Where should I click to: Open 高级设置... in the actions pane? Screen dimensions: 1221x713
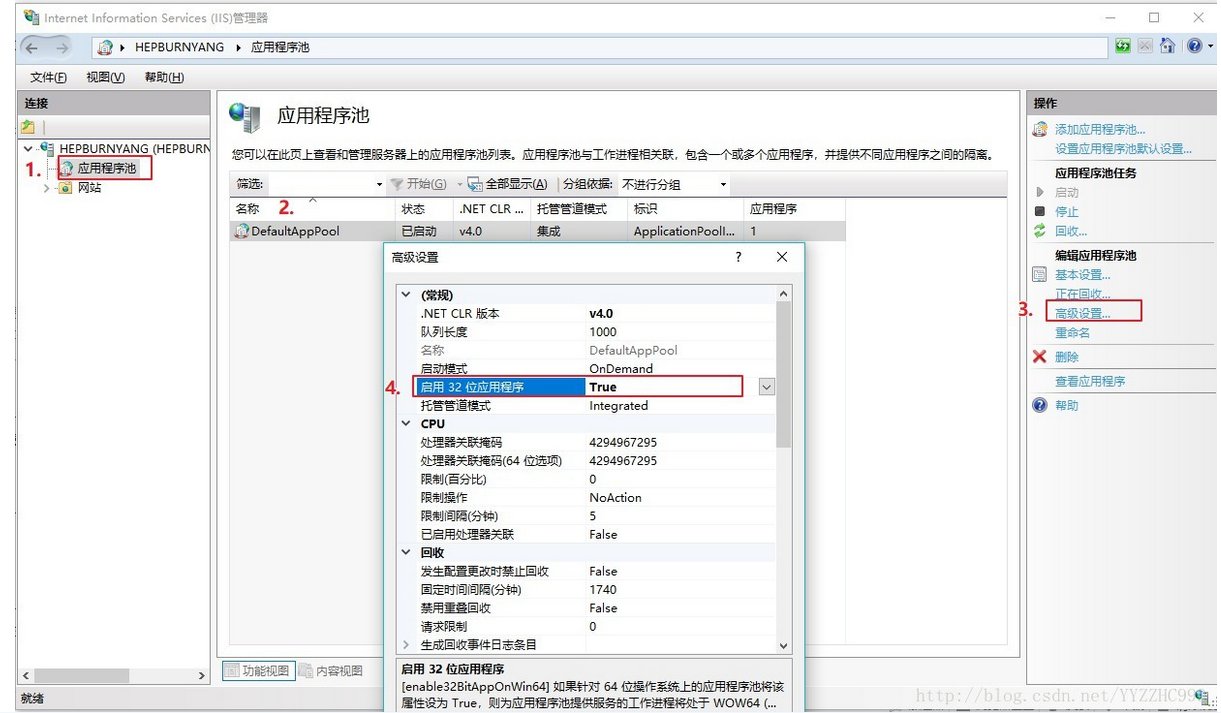1082,313
